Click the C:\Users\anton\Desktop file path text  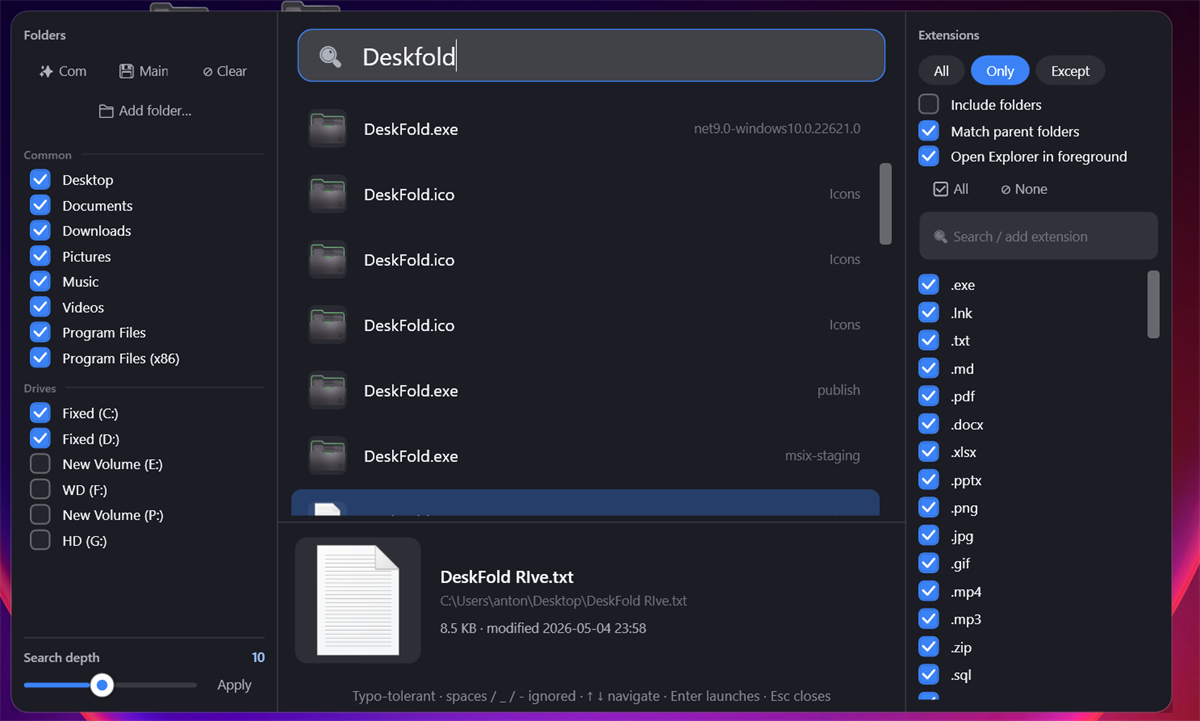(563, 601)
